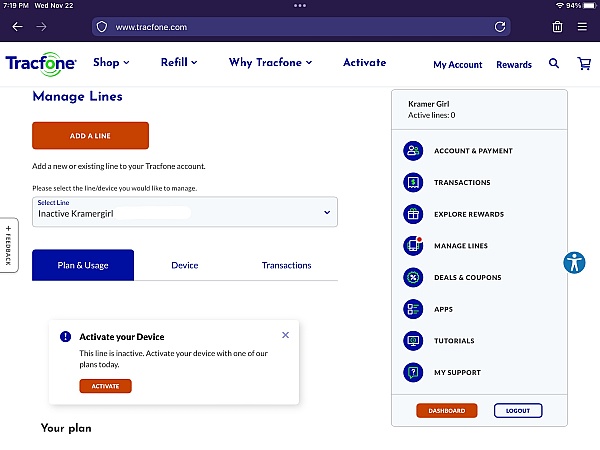
Task: Select TRANSACTIONS sidebar menu text
Action: 462,183
